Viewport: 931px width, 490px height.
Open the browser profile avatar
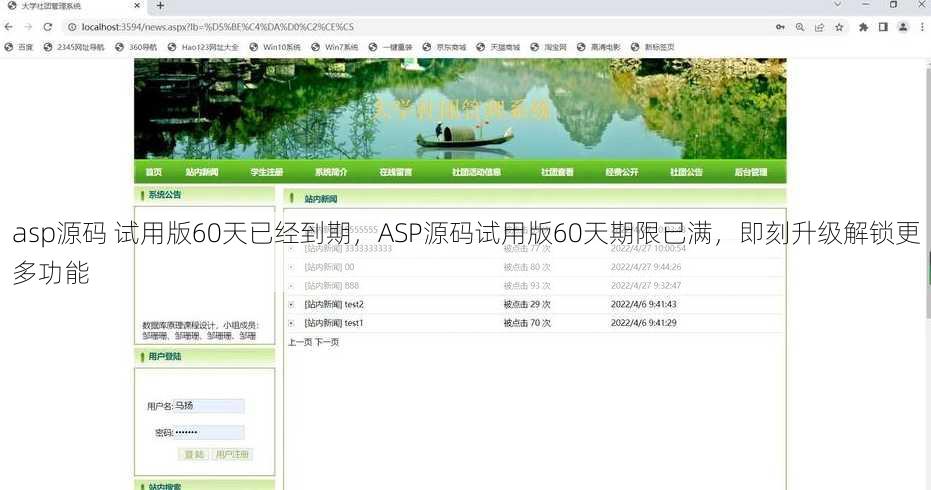pos(903,27)
